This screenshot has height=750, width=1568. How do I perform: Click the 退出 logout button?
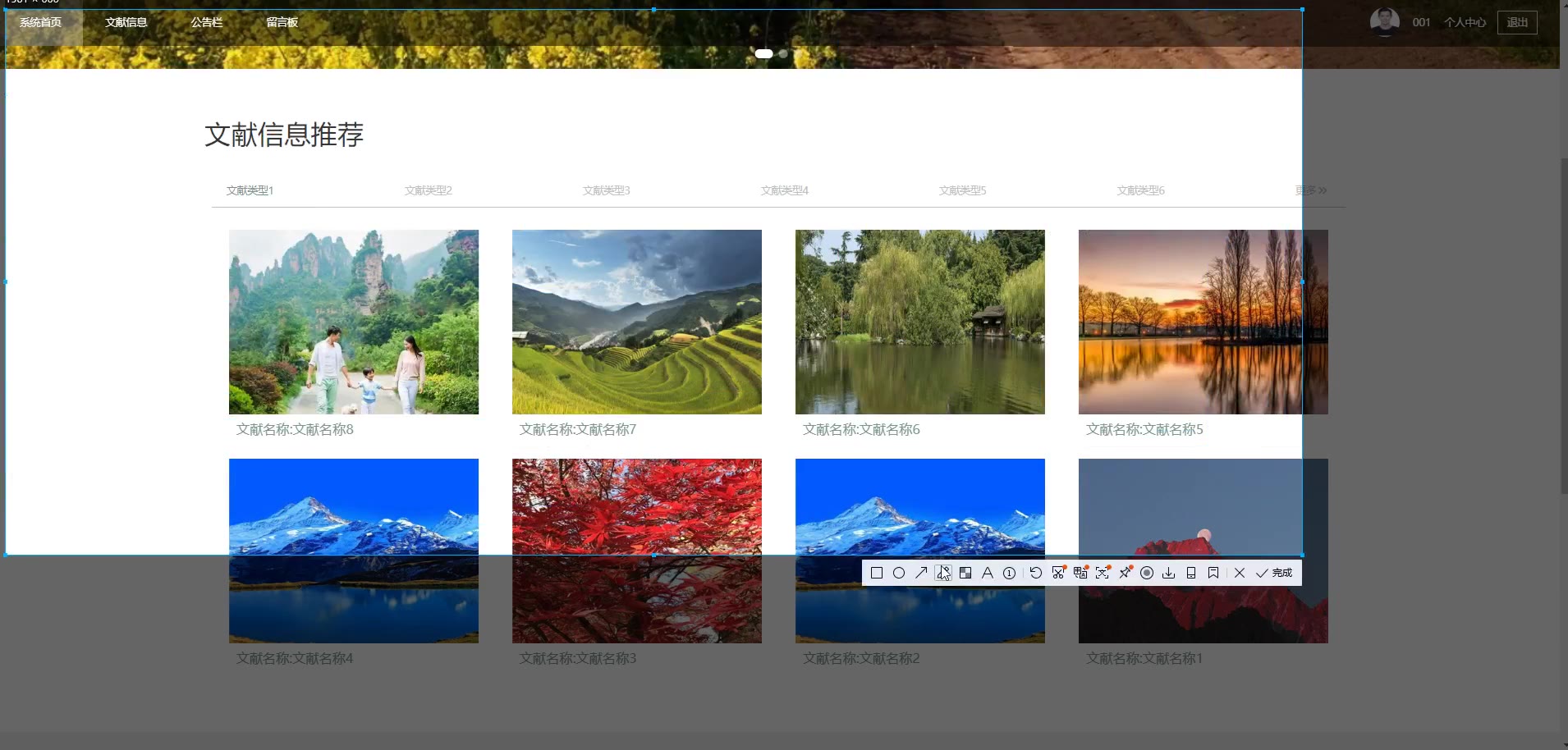[1517, 22]
